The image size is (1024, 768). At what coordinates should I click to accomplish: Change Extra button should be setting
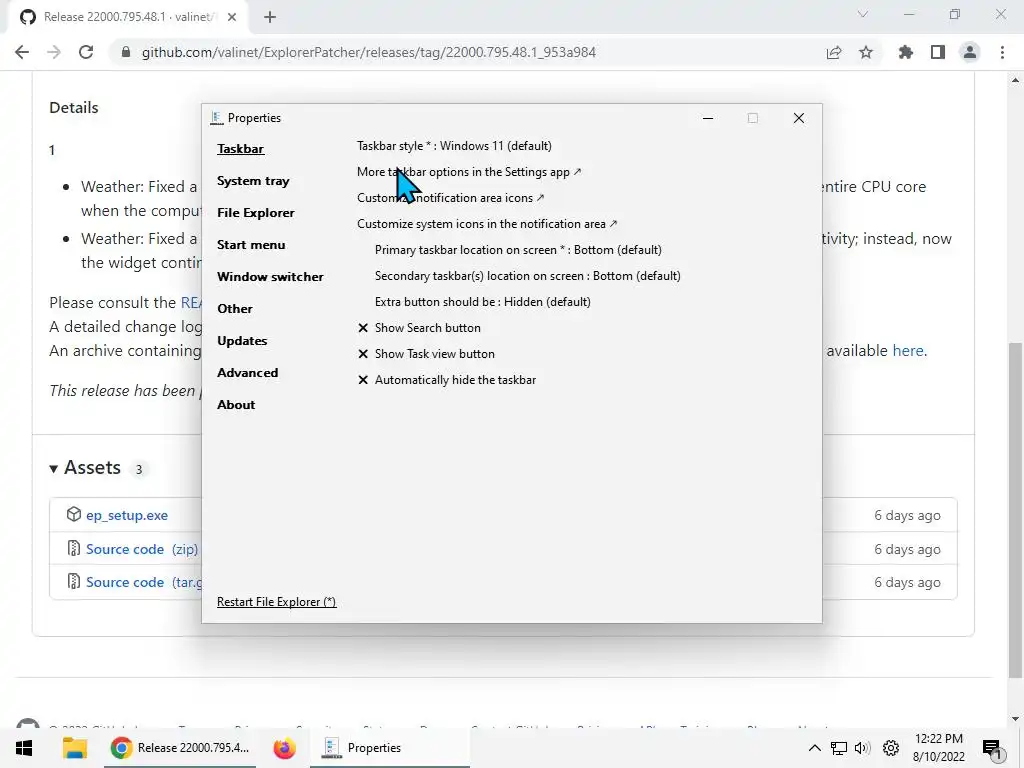click(x=483, y=302)
